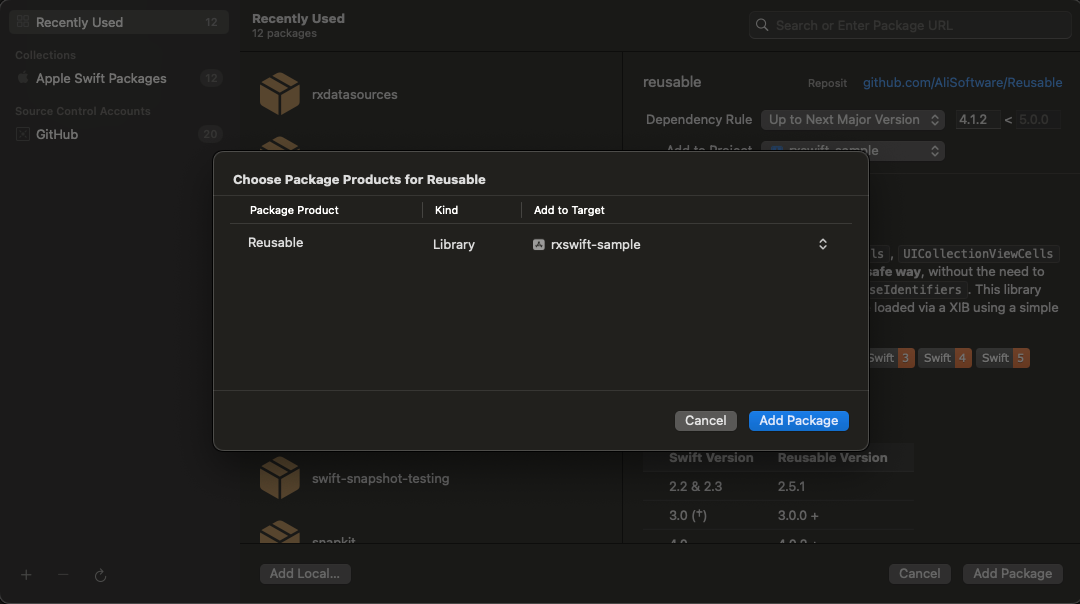Screen dimensions: 1080x604
Task: Click the Recently Used grid icon in sidebar
Action: pos(22,22)
